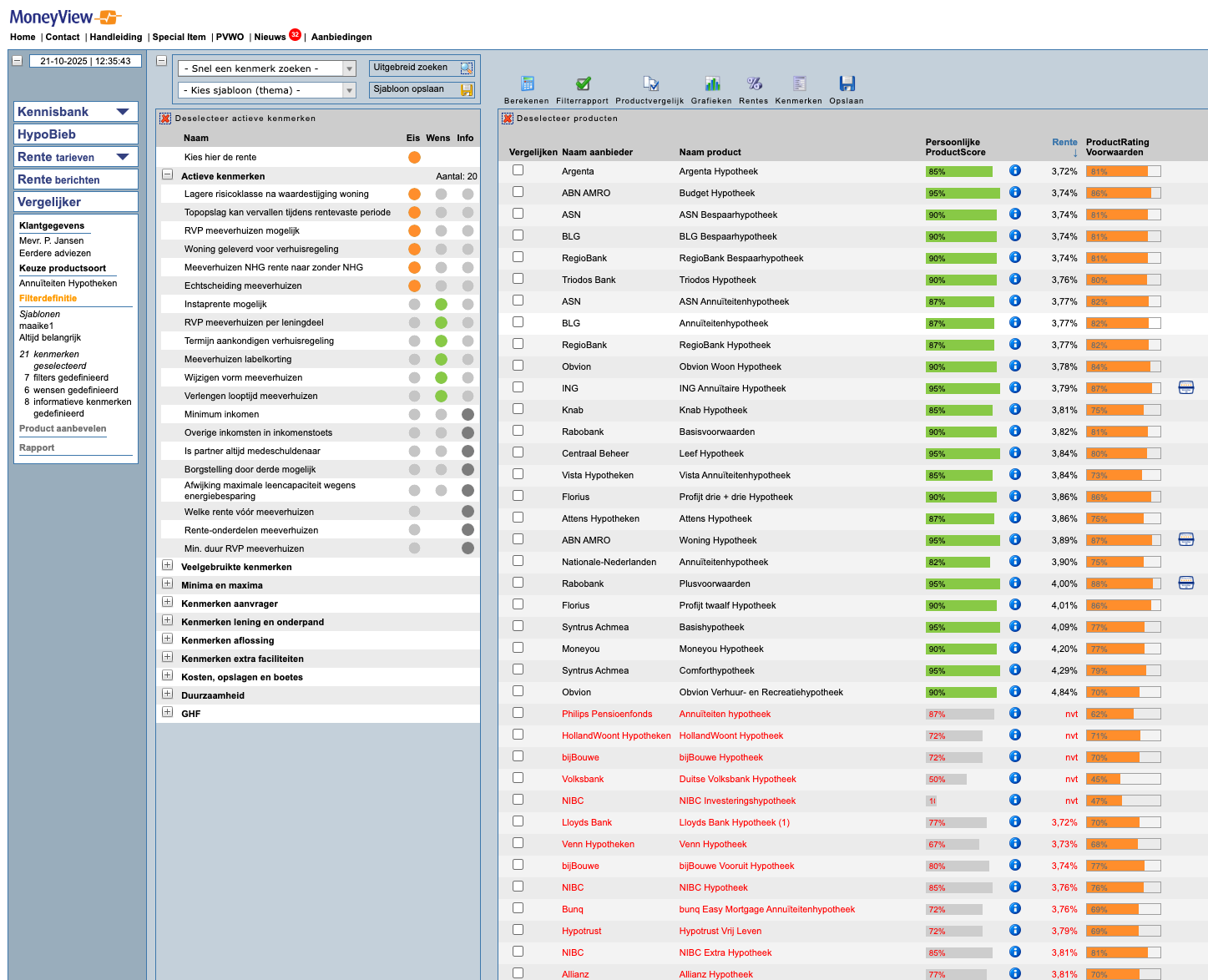Tick compare checkbox for Lloyds Bank Hypotheek
1208x980 pixels.
point(518,821)
